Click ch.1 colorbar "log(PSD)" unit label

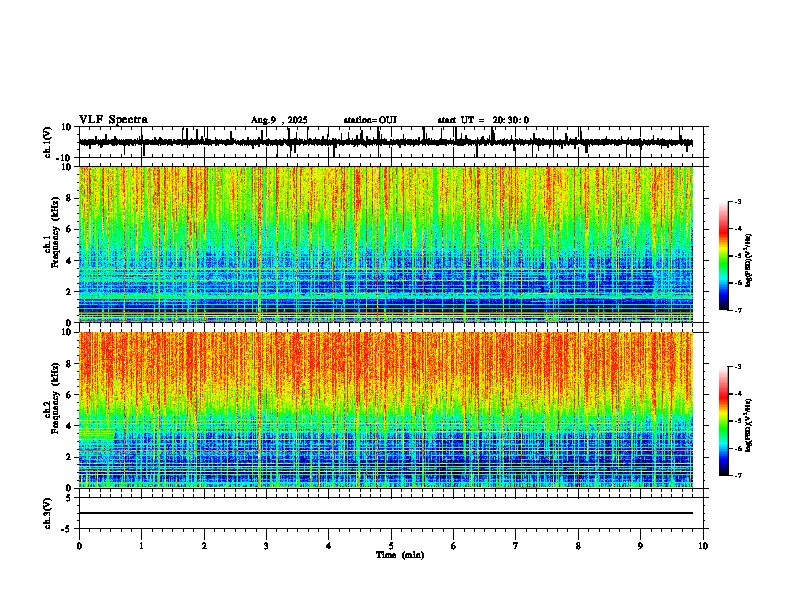749,261
